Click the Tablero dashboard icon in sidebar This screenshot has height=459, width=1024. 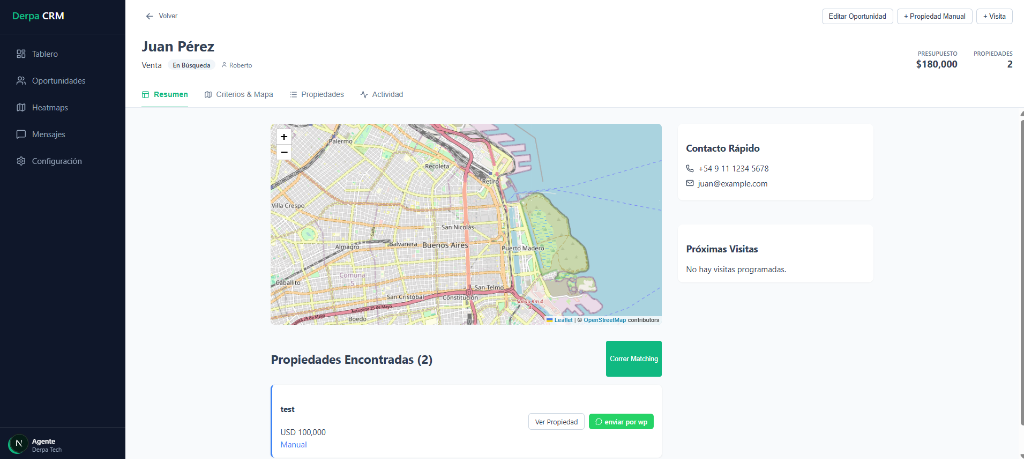21,54
